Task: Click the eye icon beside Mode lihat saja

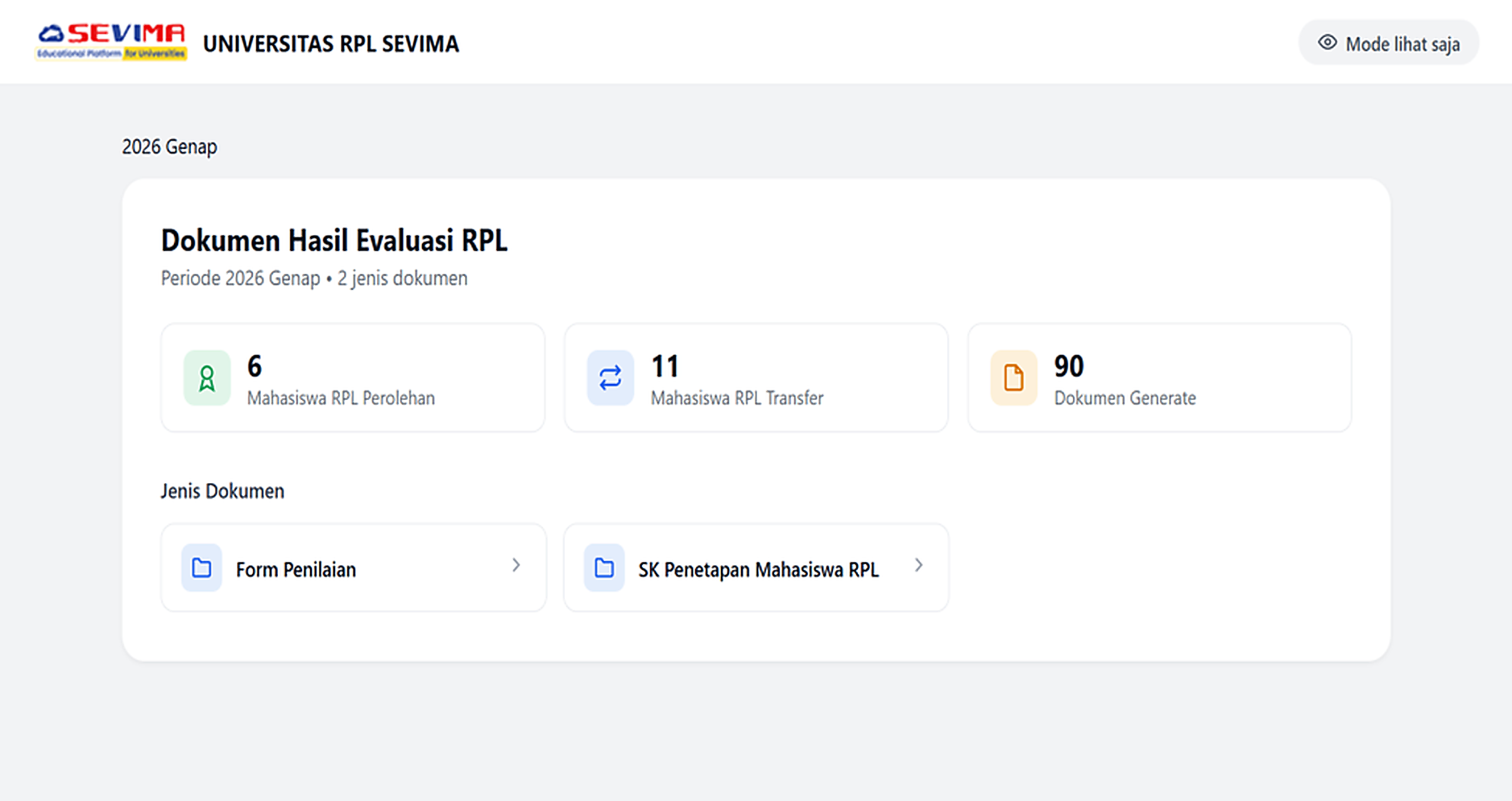Action: point(1327,43)
